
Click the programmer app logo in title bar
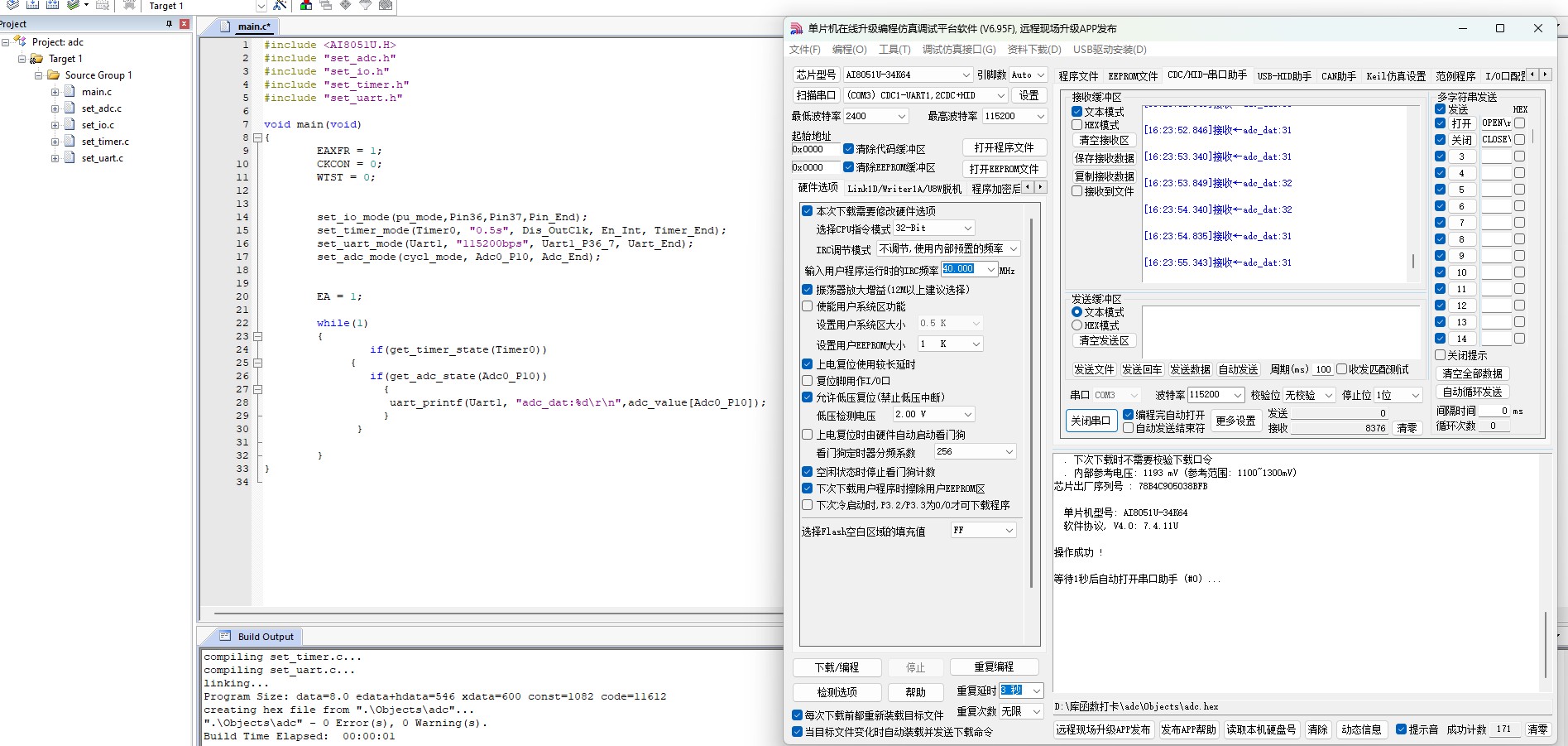pyautogui.click(x=797, y=29)
